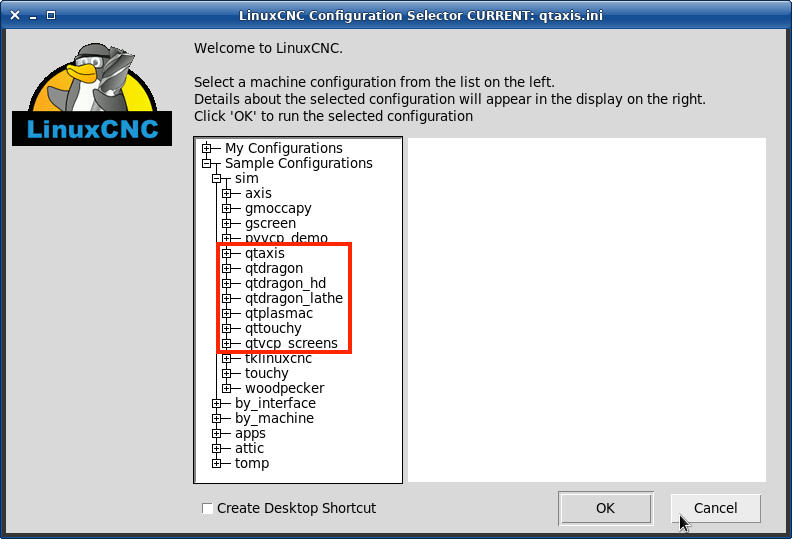The height and width of the screenshot is (539, 792).
Task: Expand the qtdragon_lathe node
Action: (x=227, y=299)
